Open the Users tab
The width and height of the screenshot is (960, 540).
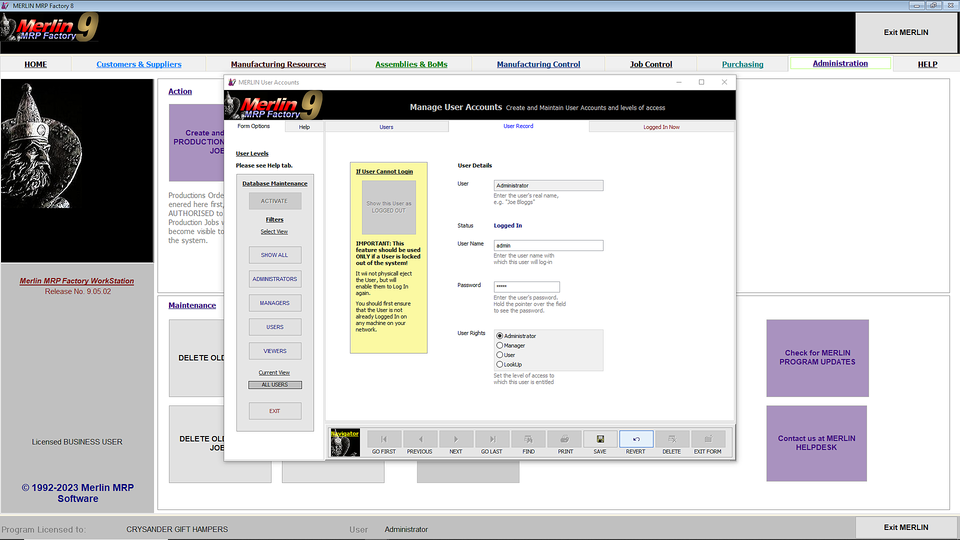pyautogui.click(x=386, y=127)
